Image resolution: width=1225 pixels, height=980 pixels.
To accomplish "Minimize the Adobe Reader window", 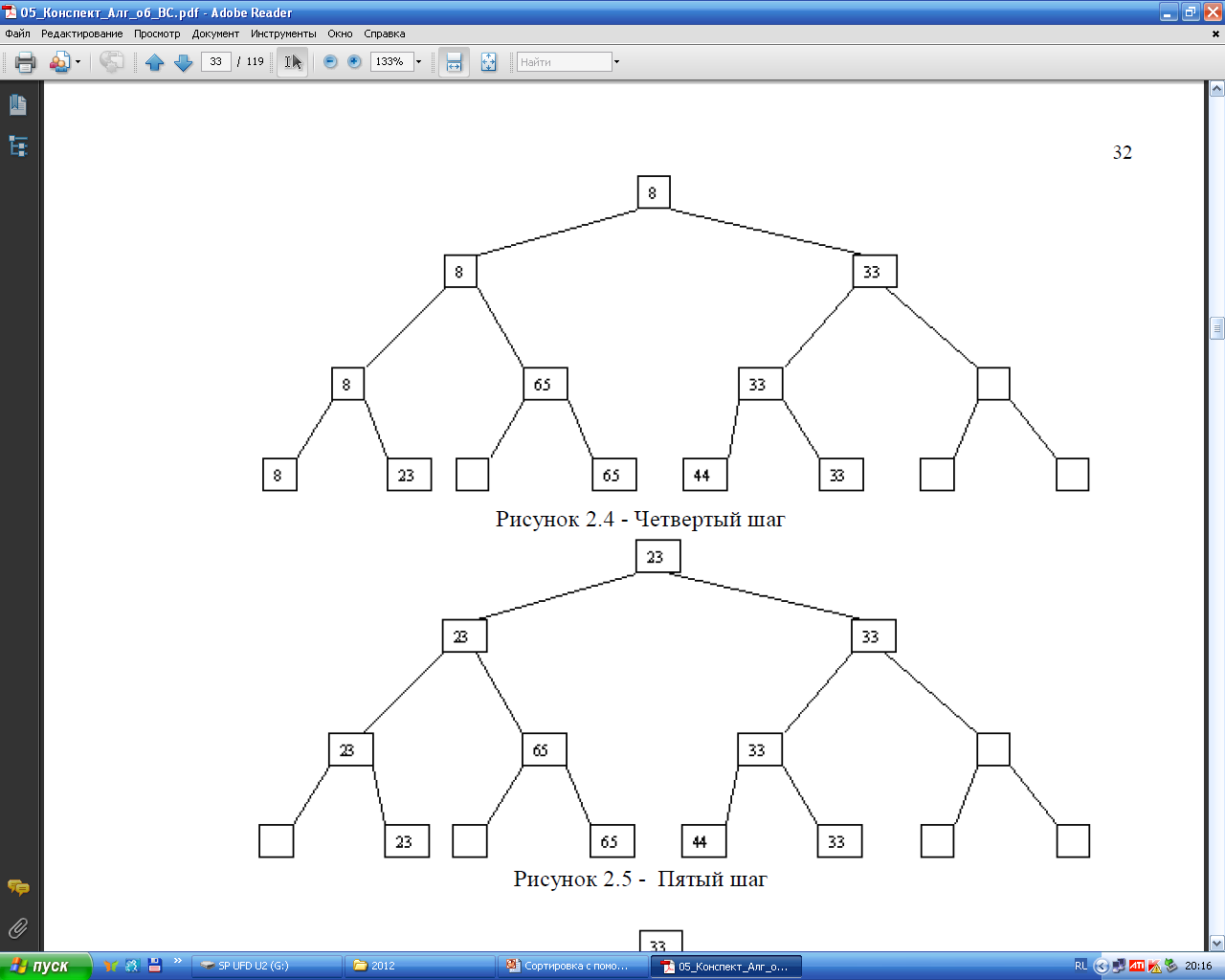I will coord(1169,12).
